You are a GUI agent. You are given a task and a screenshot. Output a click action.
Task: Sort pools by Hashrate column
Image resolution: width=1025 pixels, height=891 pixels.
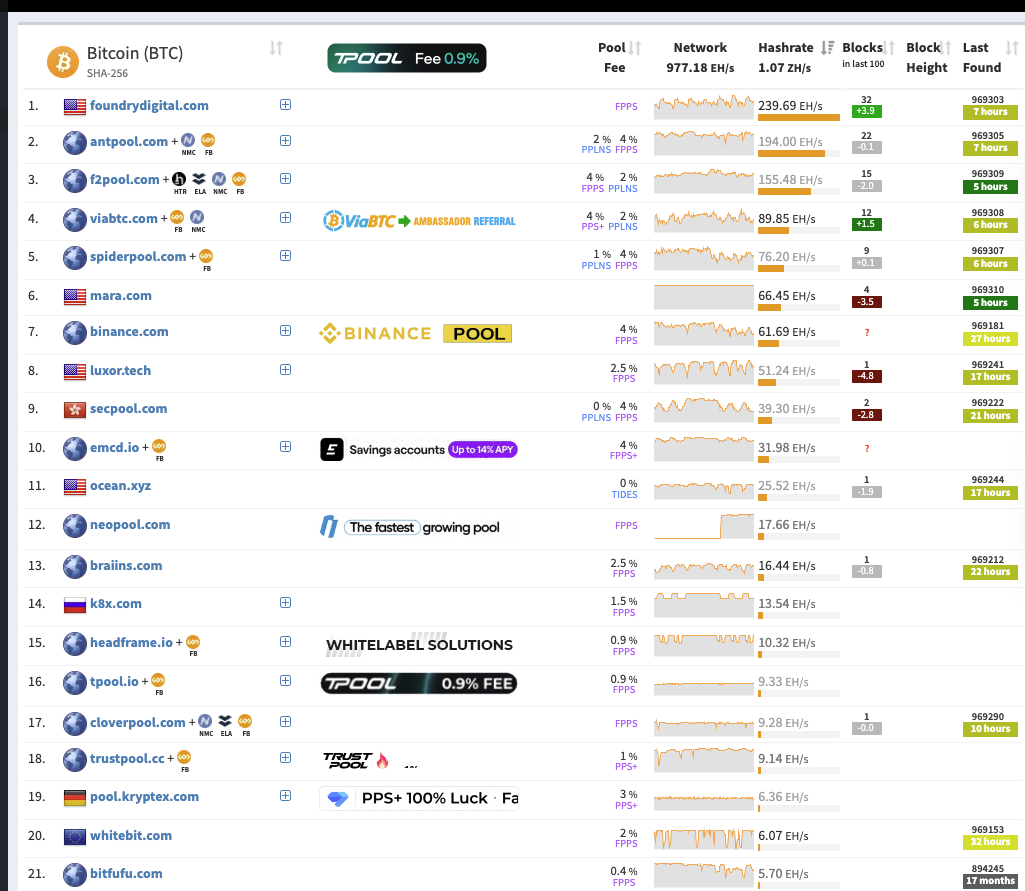click(827, 48)
